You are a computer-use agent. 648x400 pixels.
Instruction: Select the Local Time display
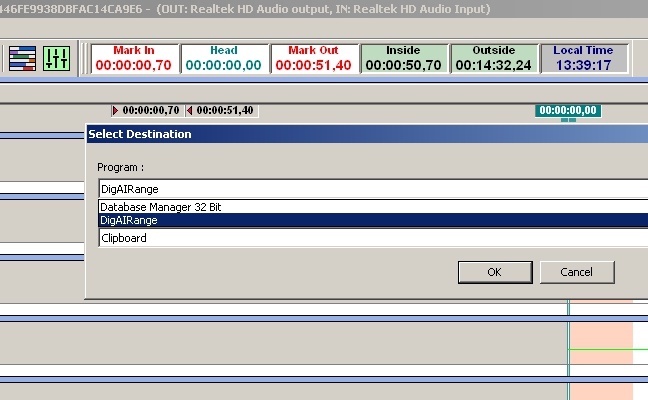click(584, 59)
